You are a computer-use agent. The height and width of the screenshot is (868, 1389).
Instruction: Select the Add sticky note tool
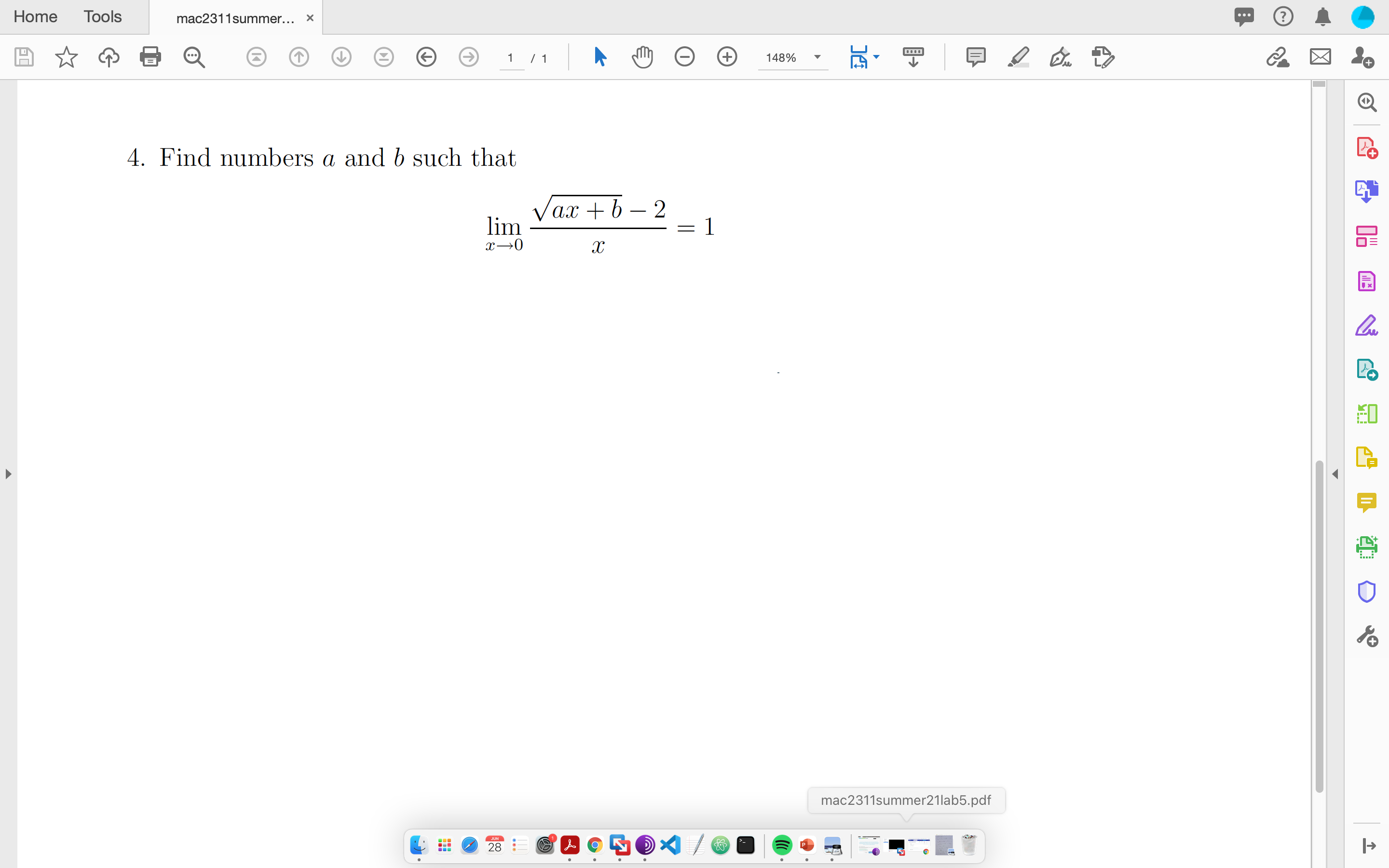[x=975, y=57]
